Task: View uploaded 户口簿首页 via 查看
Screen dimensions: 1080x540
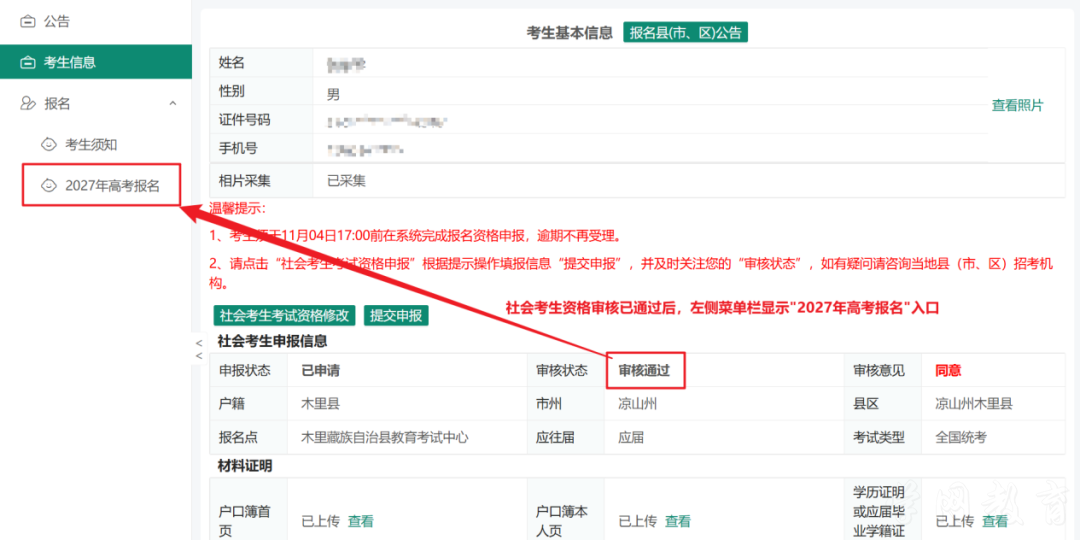Action: (x=360, y=521)
